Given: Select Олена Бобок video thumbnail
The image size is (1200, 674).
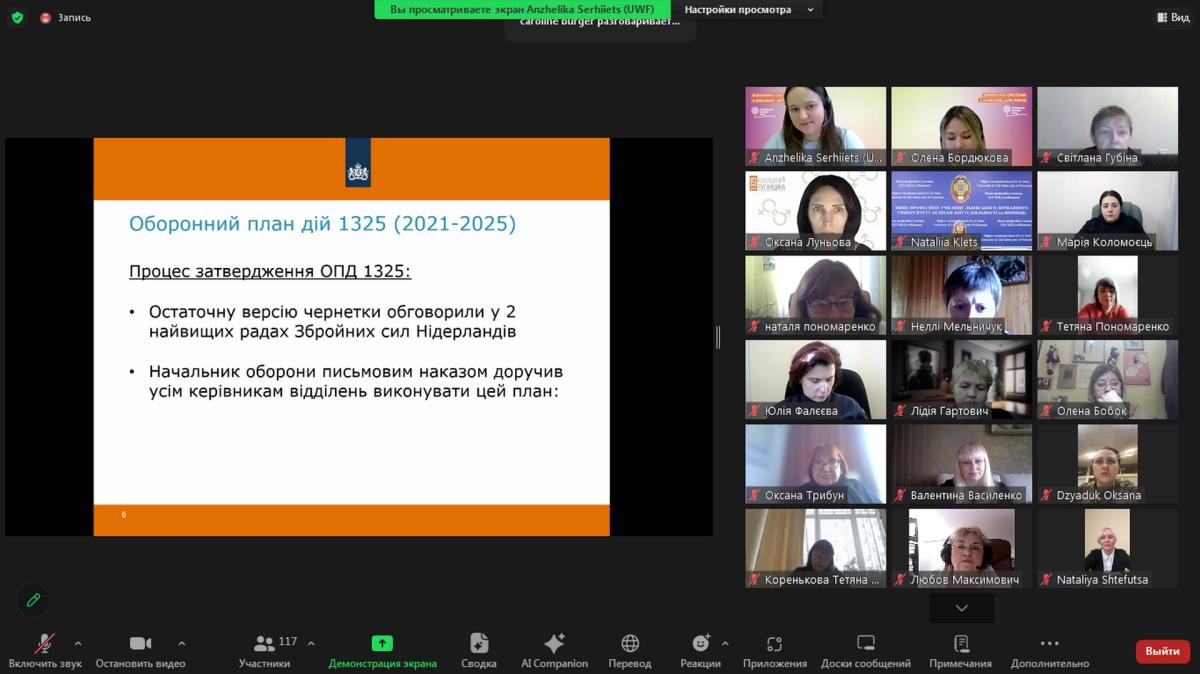Looking at the screenshot, I should (1107, 379).
